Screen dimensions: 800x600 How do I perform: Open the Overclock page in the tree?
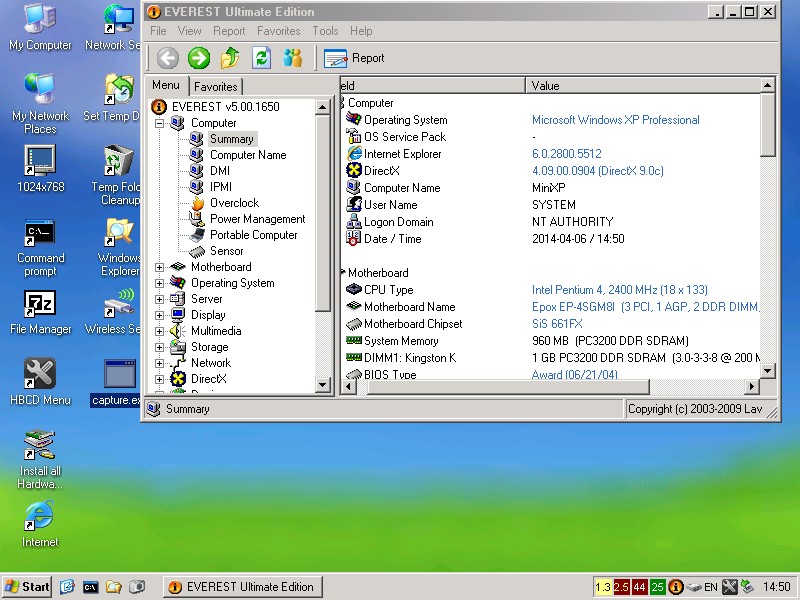click(234, 203)
